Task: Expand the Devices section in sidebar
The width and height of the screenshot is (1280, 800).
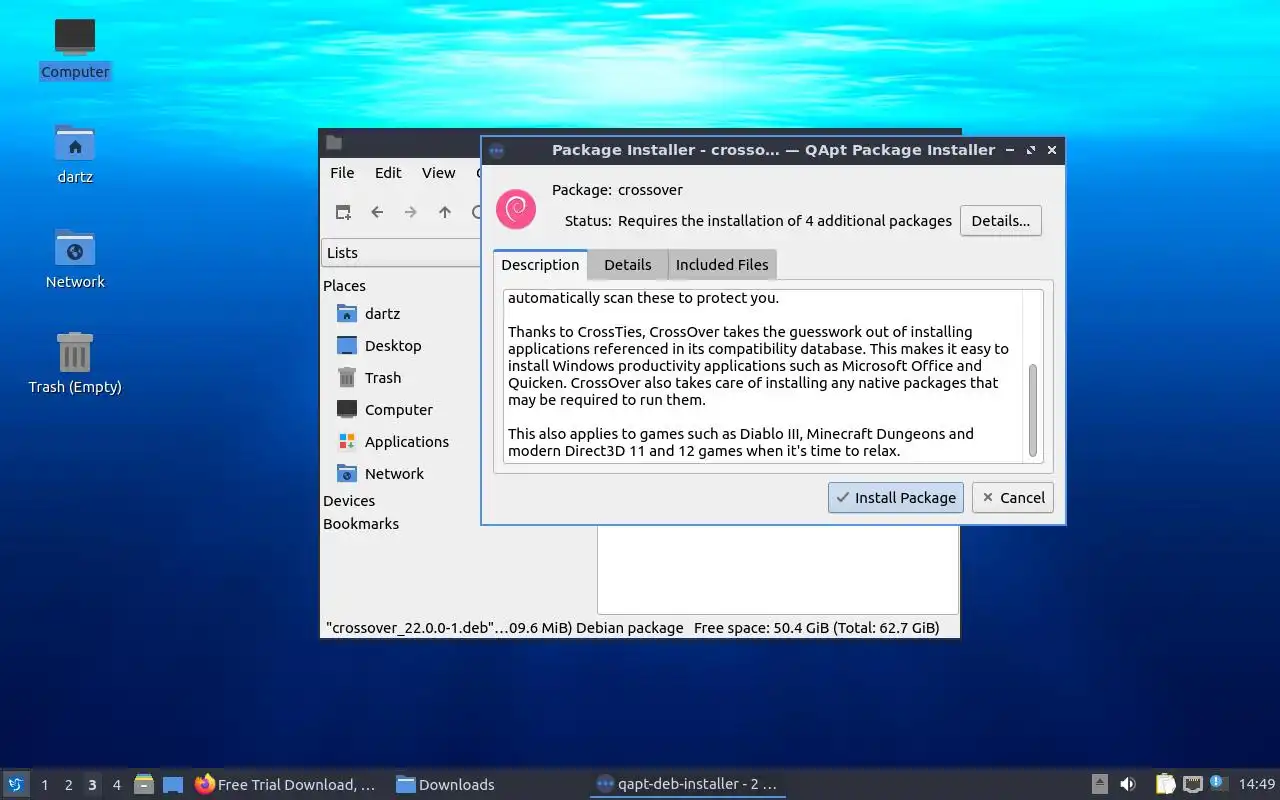Action: tap(349, 501)
